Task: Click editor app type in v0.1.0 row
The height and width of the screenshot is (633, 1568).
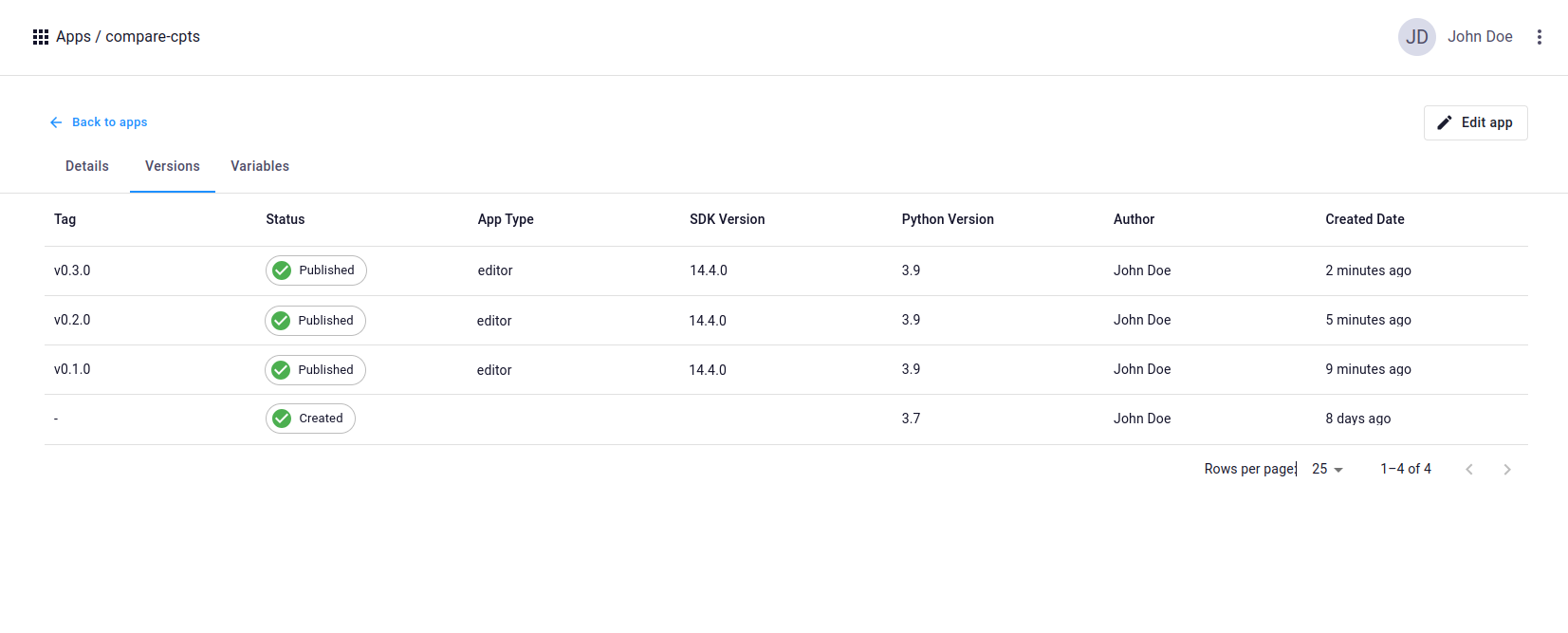Action: [494, 370]
